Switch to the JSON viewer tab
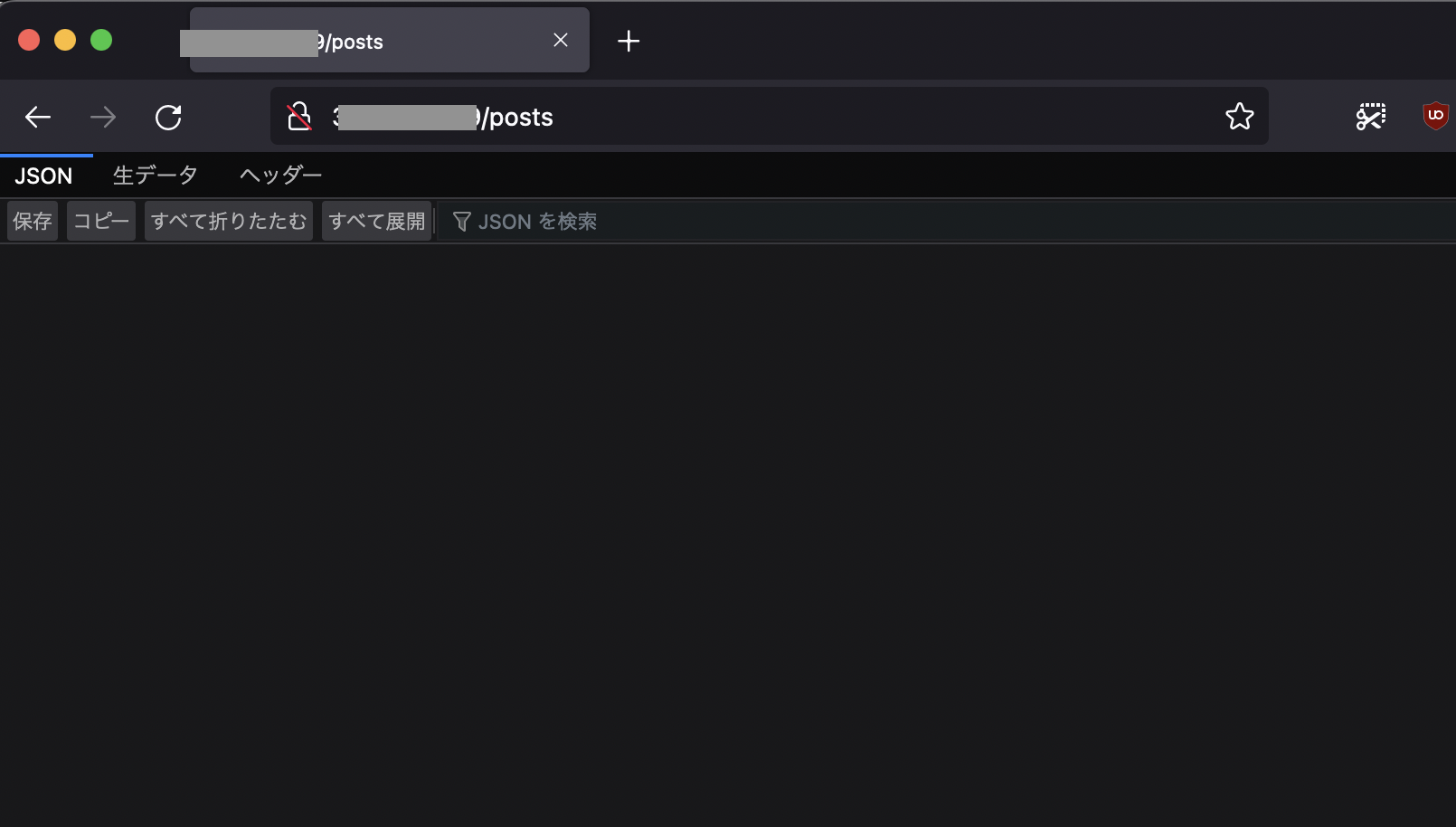The width and height of the screenshot is (1456, 827). [43, 176]
